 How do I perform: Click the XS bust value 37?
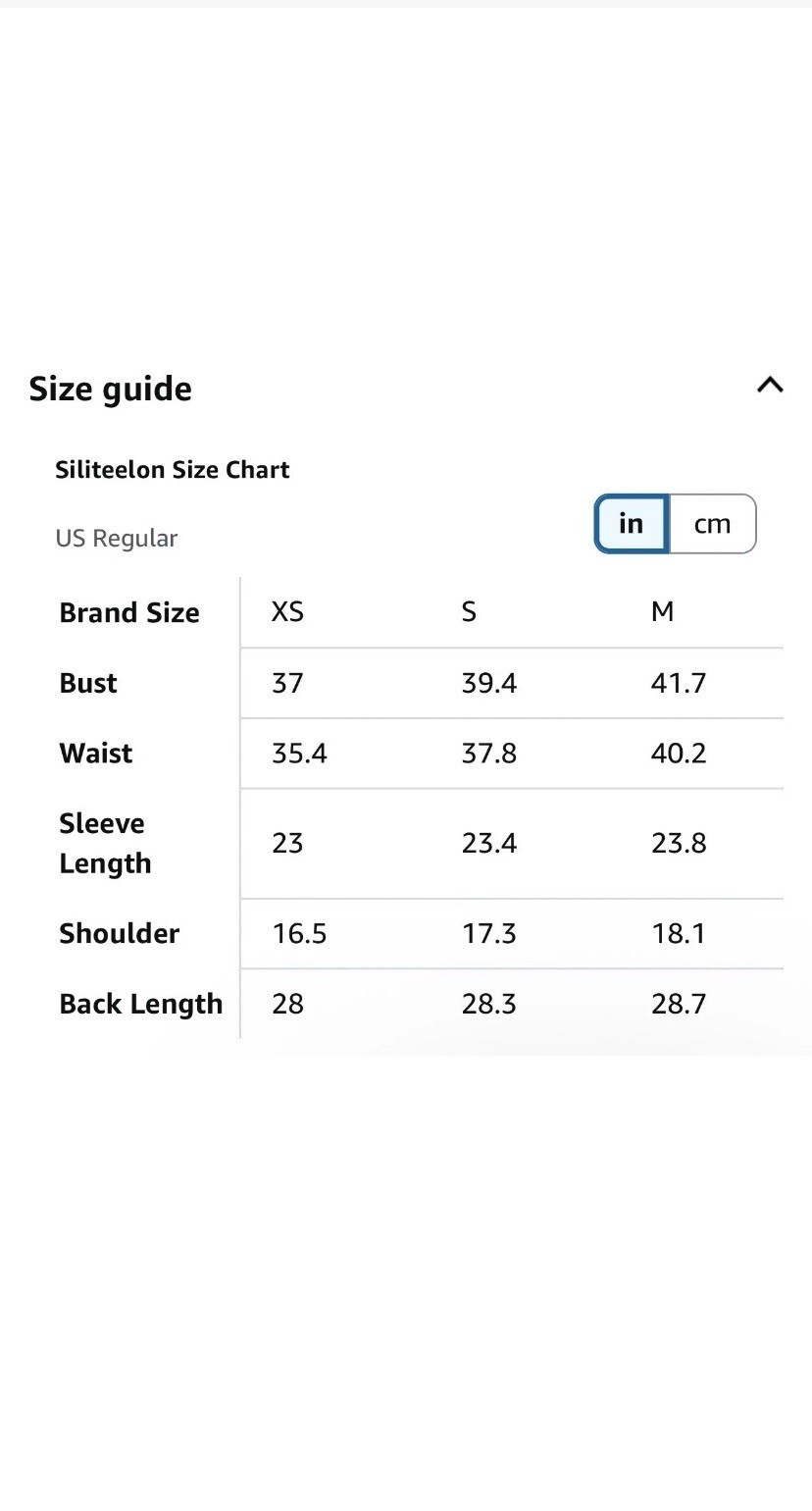287,683
